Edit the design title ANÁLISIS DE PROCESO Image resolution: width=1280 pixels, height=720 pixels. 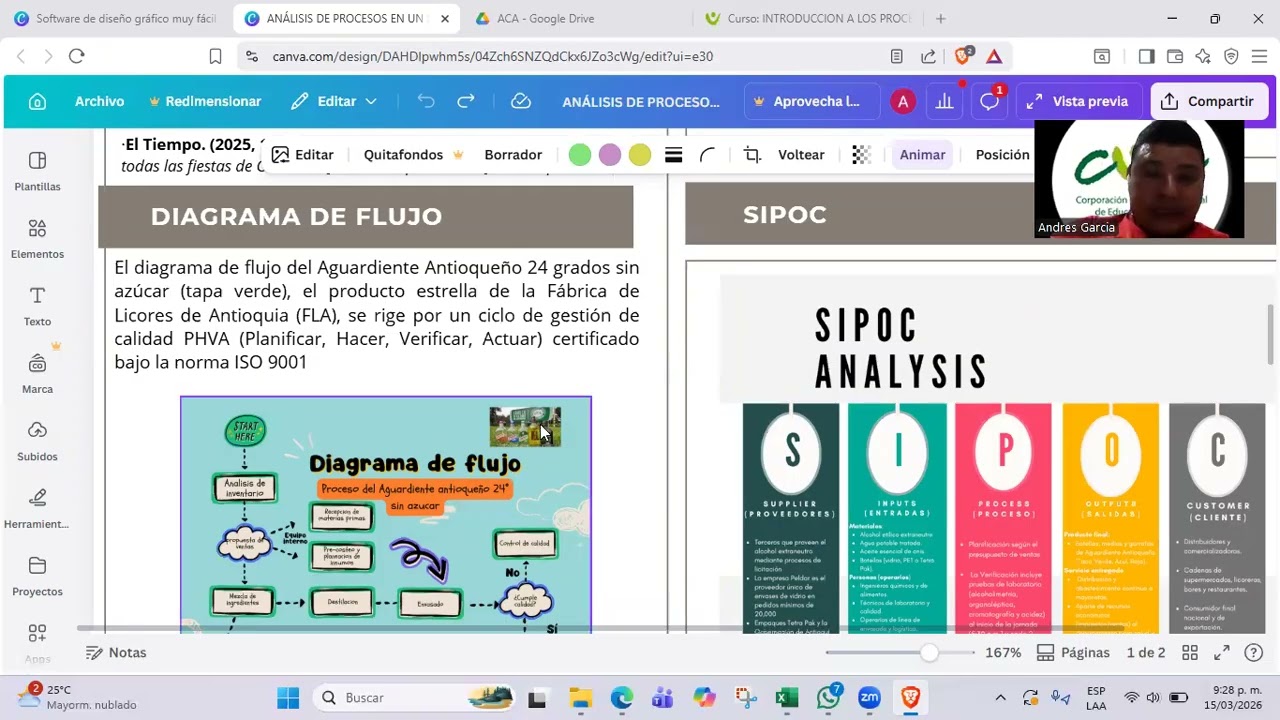coord(641,101)
